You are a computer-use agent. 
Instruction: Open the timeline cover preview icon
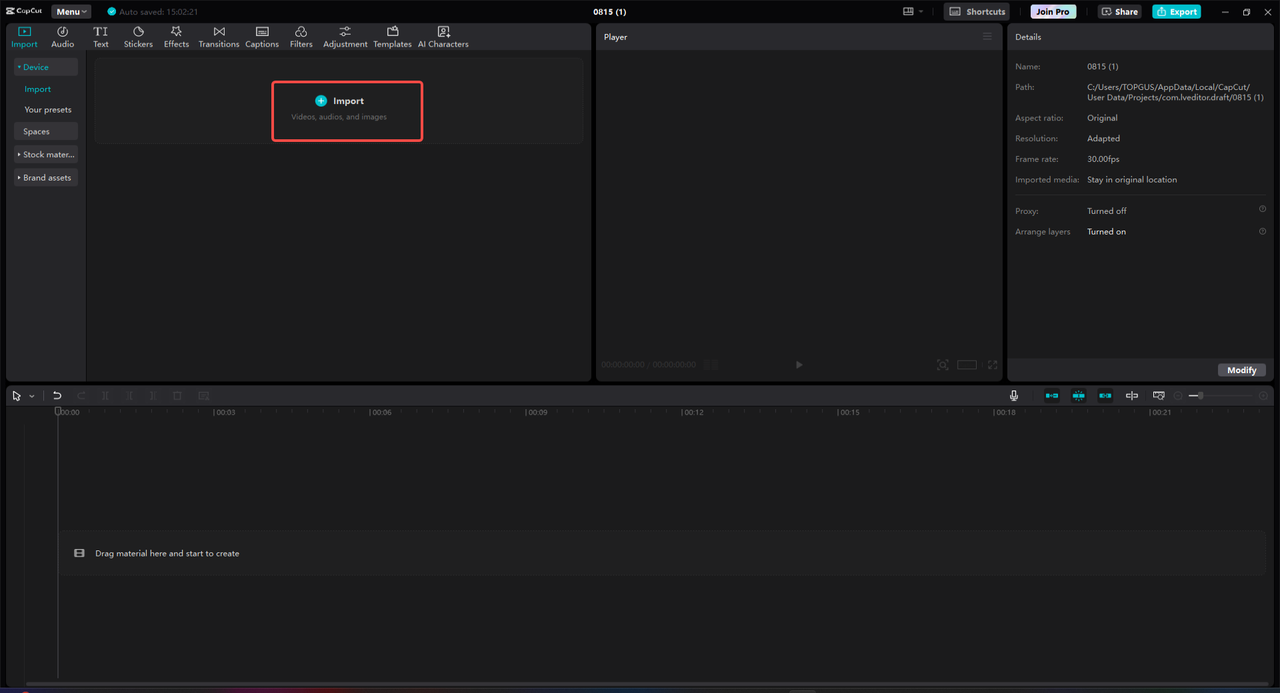1159,396
